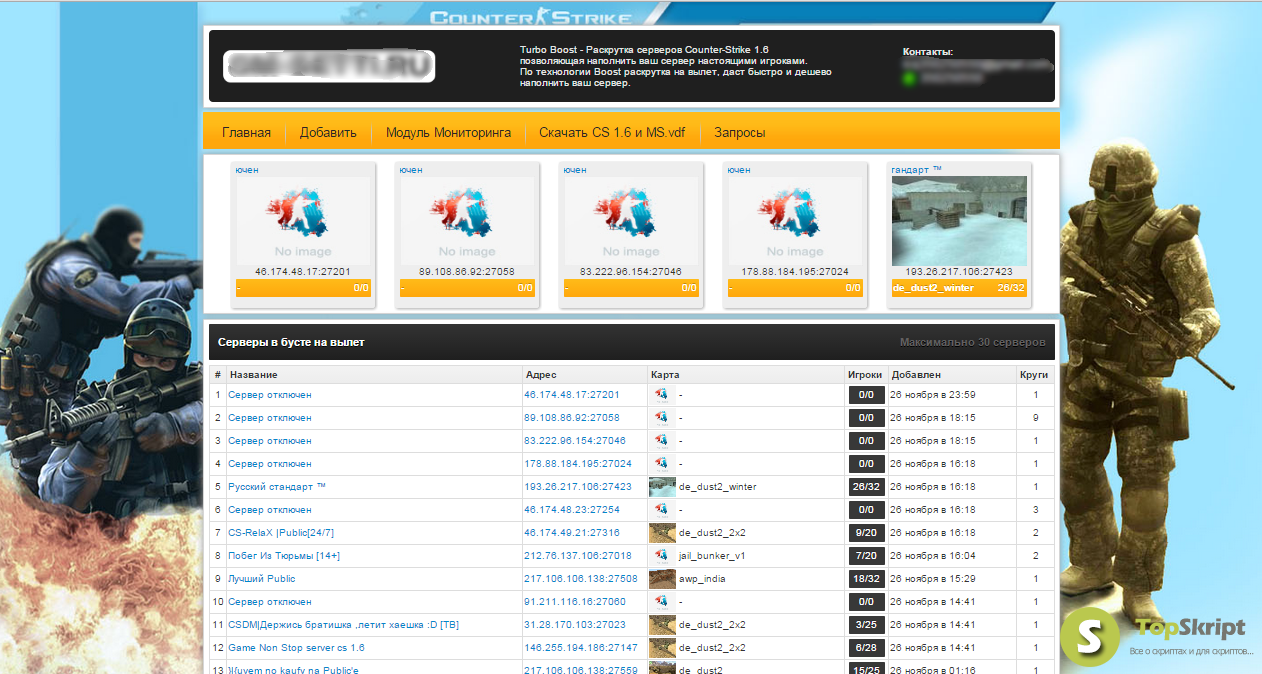Viewport: 1262px width, 674px height.
Task: Click map icon in 91.211.116.16:27060 table row
Action: [662, 602]
